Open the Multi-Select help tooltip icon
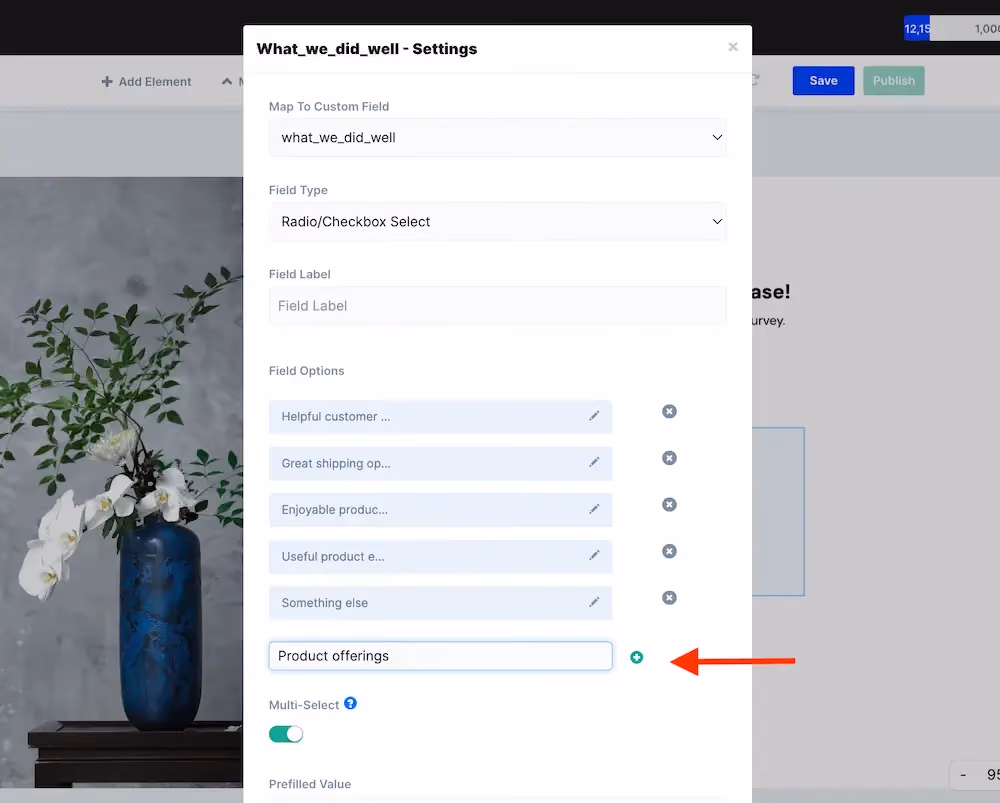 [x=350, y=703]
